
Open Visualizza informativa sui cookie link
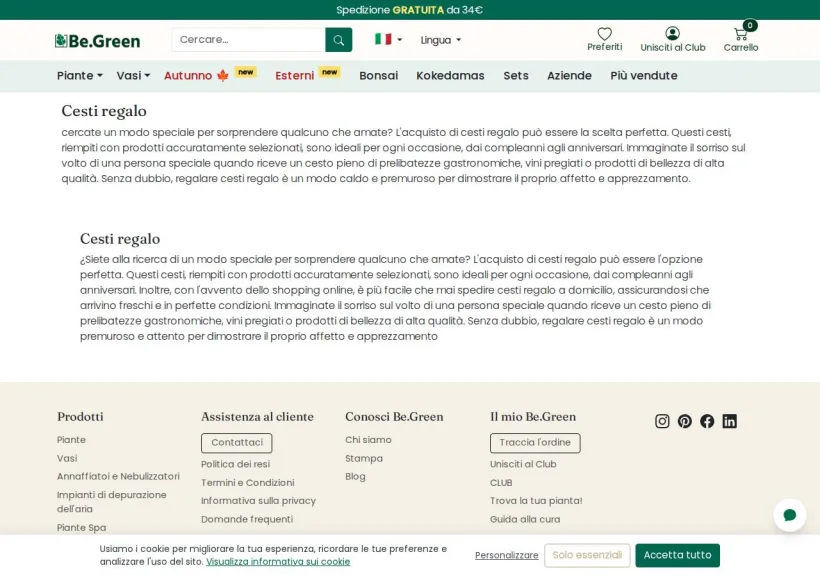point(278,561)
